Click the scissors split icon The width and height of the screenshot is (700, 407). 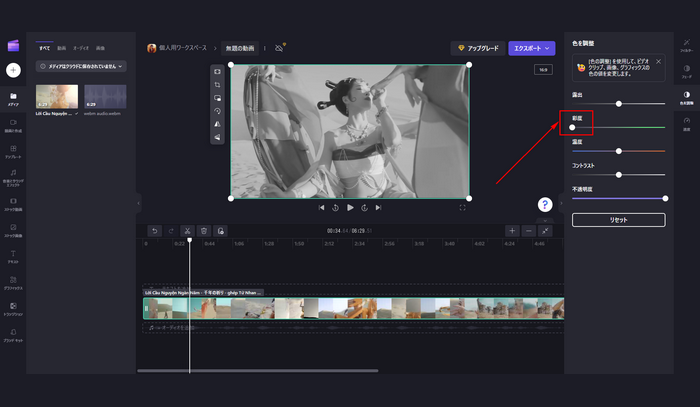(x=187, y=230)
